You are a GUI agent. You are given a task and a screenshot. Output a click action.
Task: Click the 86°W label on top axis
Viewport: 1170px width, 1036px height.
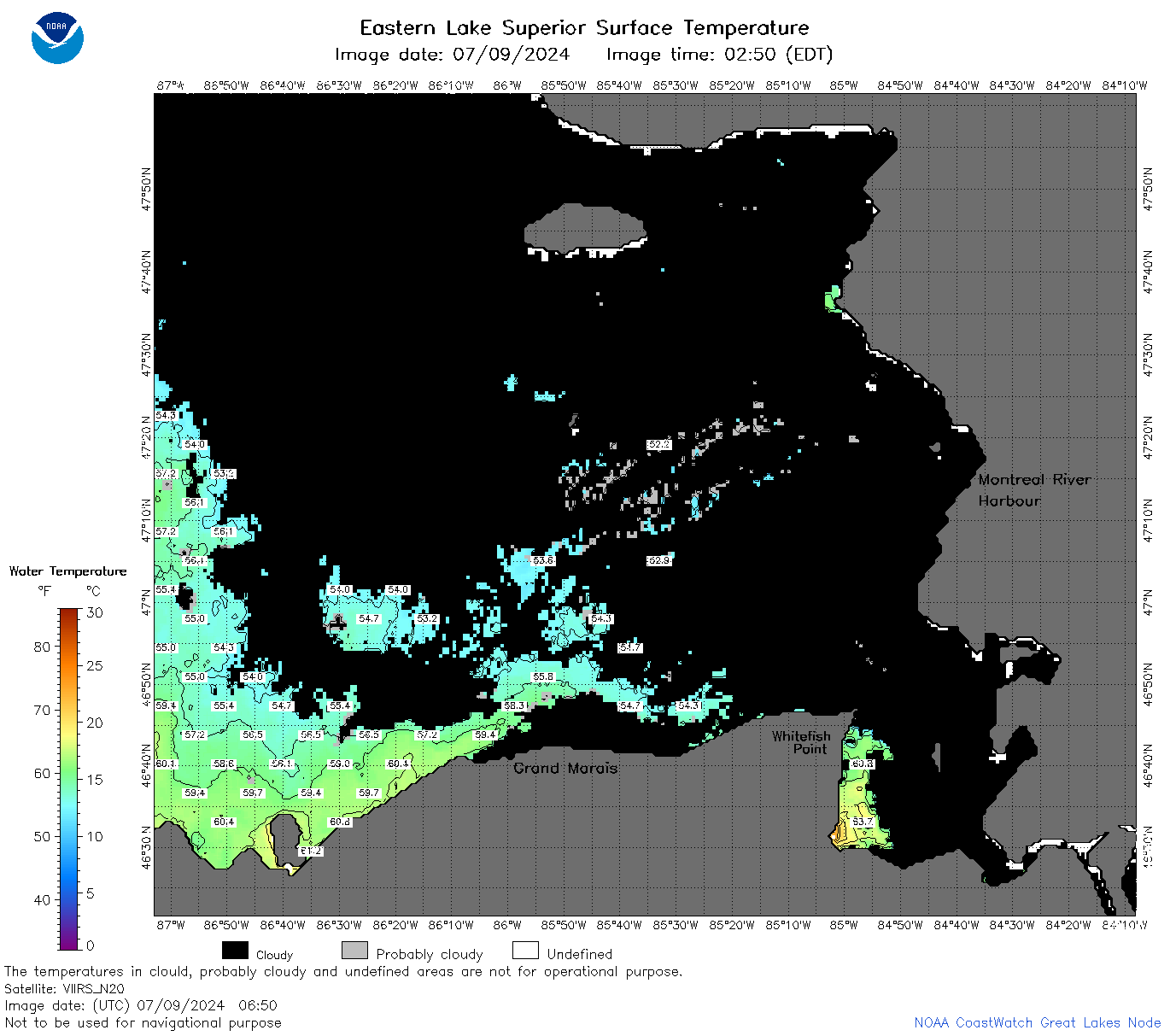pos(507,85)
